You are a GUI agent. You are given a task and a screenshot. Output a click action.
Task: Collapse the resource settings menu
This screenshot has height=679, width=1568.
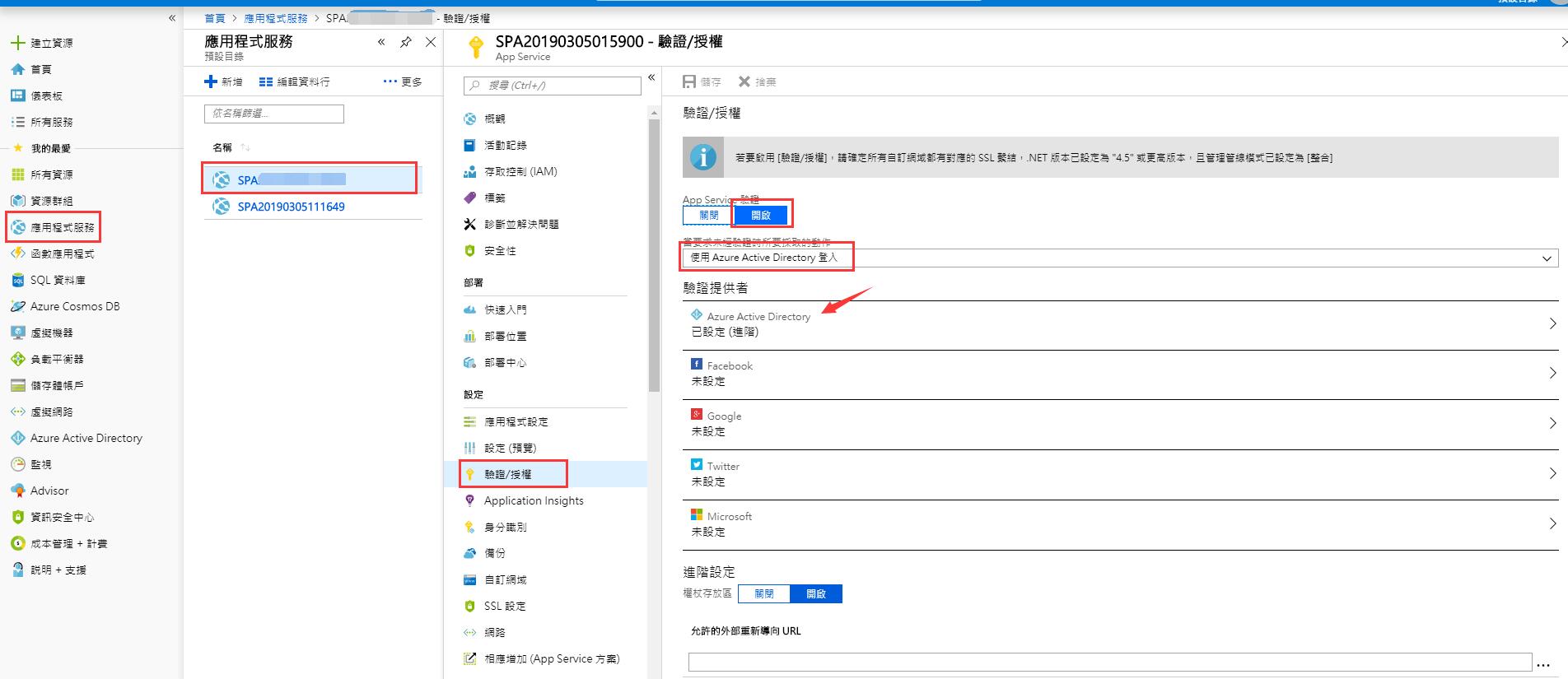point(651,77)
